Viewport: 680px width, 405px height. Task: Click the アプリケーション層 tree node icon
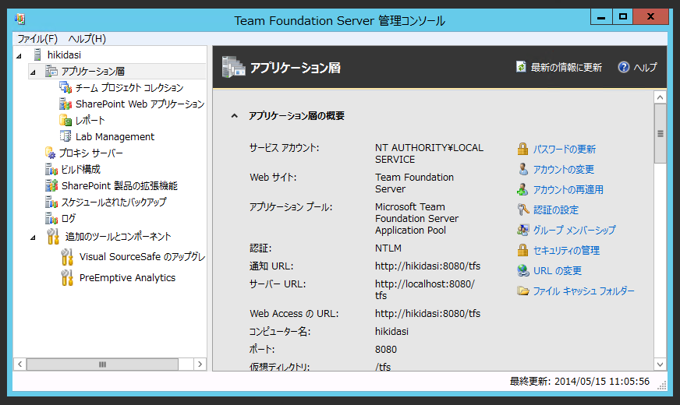click(51, 71)
